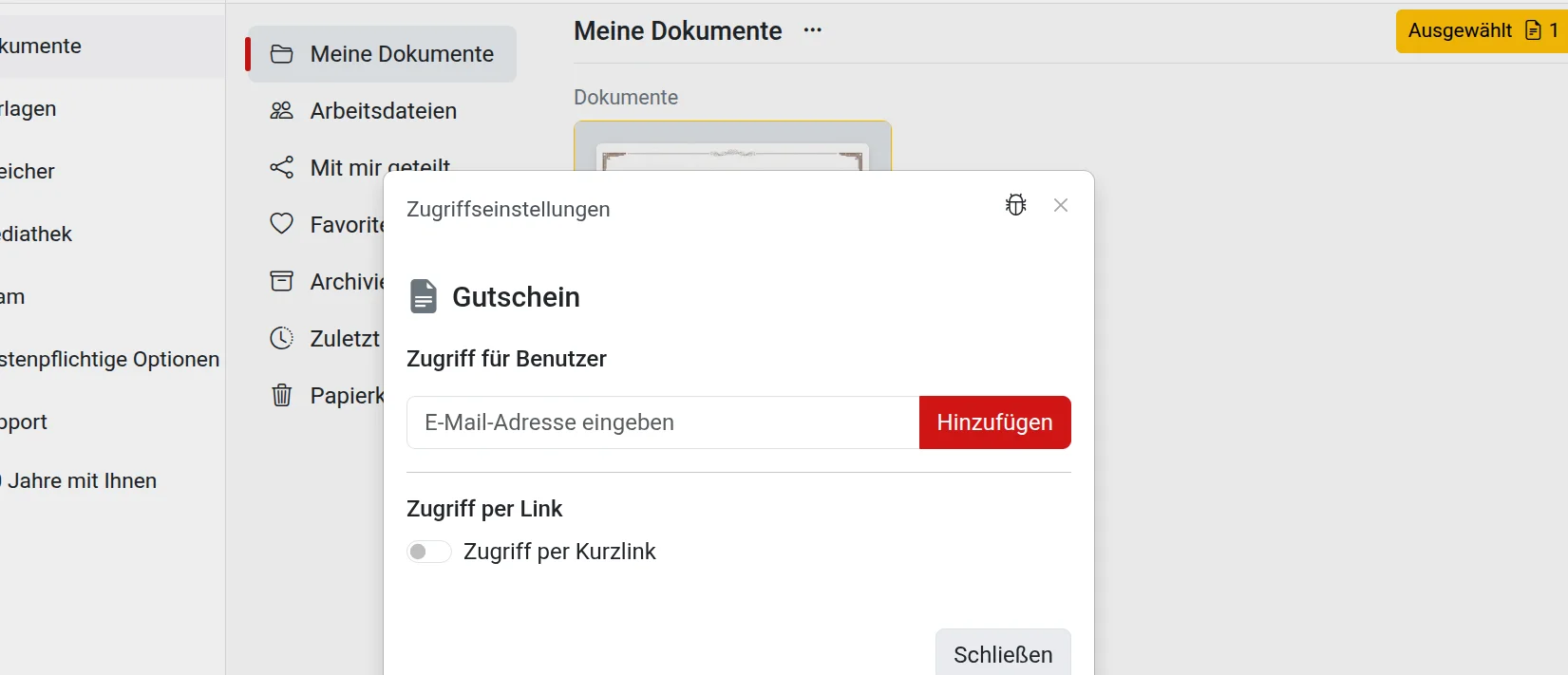Viewport: 1568px width, 675px height.
Task: Click the red Hinzufügen button
Action: (x=995, y=422)
